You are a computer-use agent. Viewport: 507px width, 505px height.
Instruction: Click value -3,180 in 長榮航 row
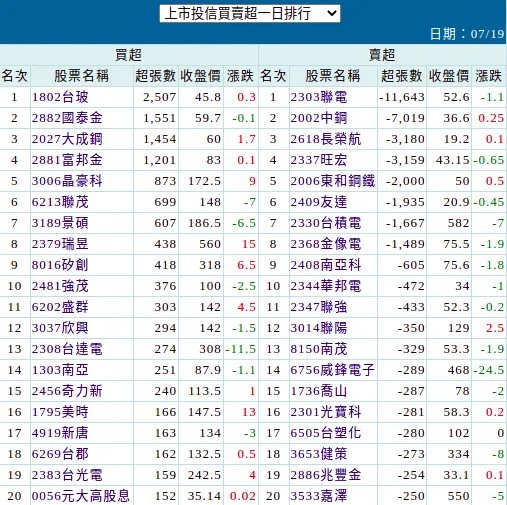[x=405, y=139]
